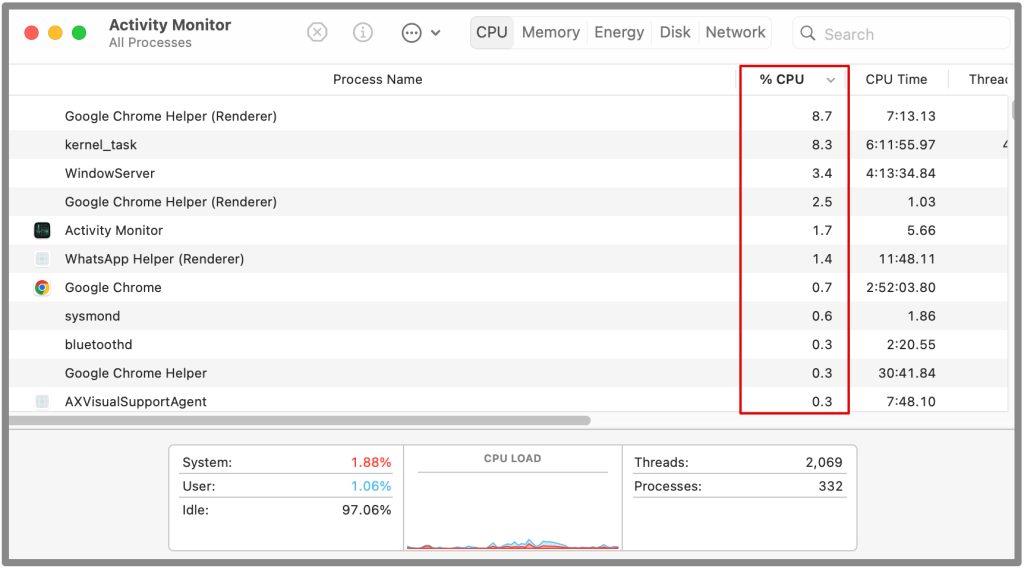Go to the Network tab
This screenshot has width=1024, height=568.
[735, 32]
